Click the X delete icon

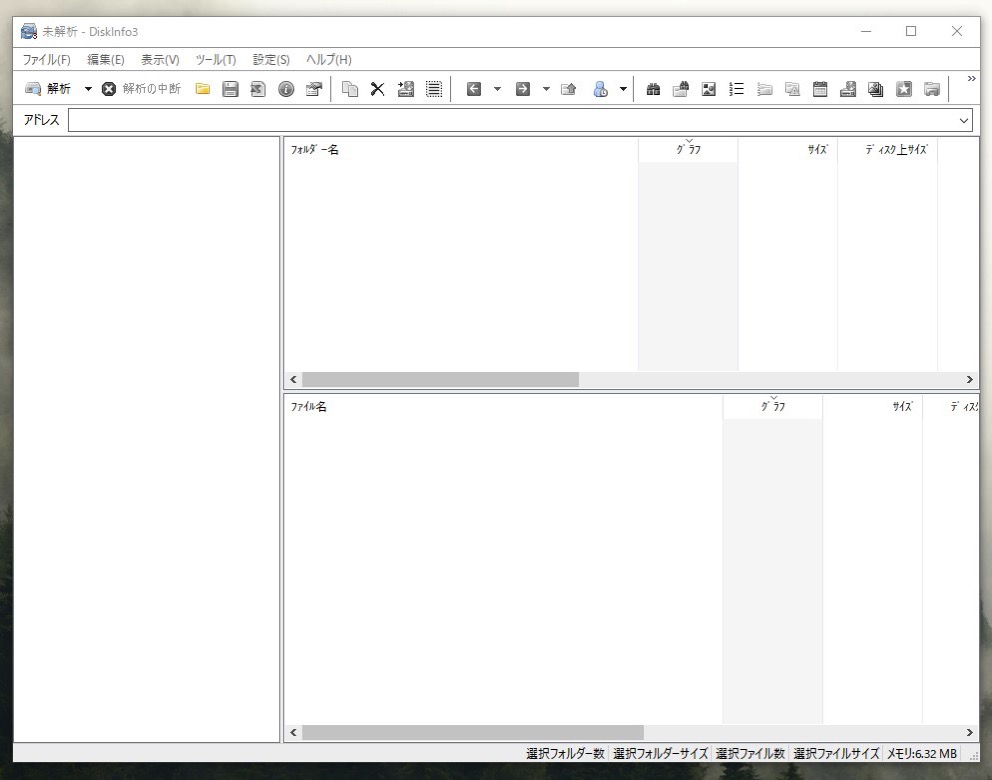[377, 89]
